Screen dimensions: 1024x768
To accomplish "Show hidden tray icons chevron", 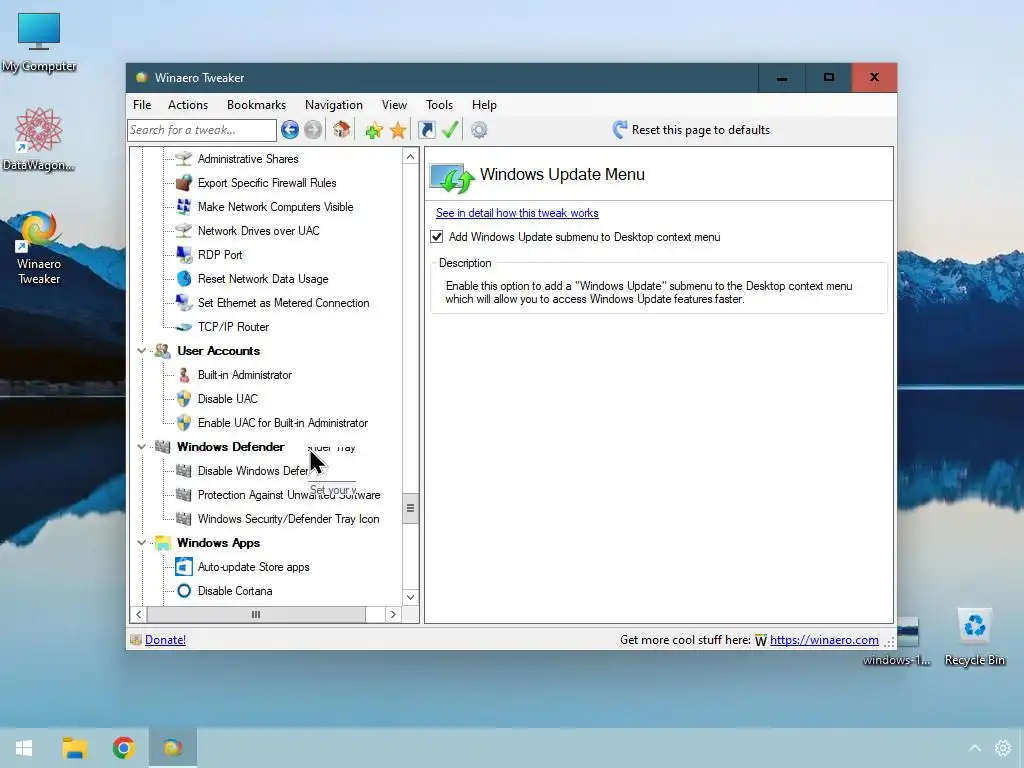I will (974, 748).
